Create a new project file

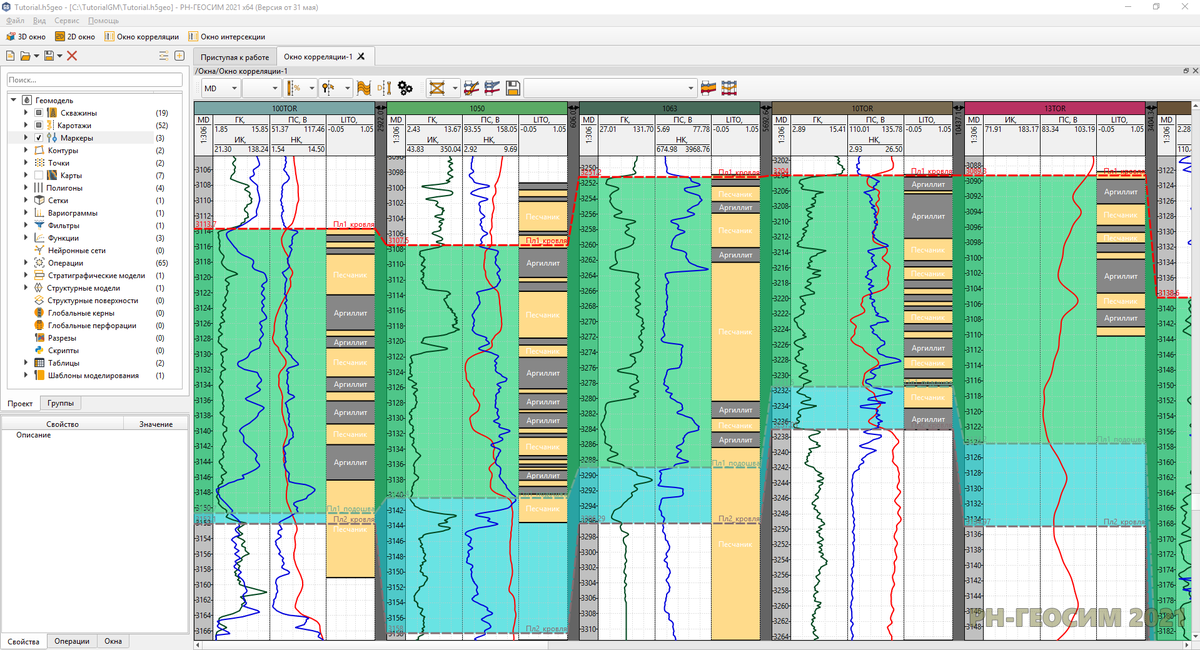11,56
